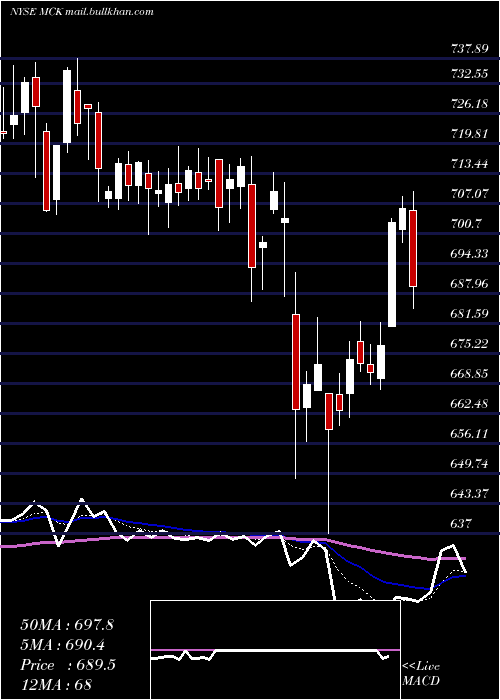Click the 713.44 price axis label

(x=469, y=164)
